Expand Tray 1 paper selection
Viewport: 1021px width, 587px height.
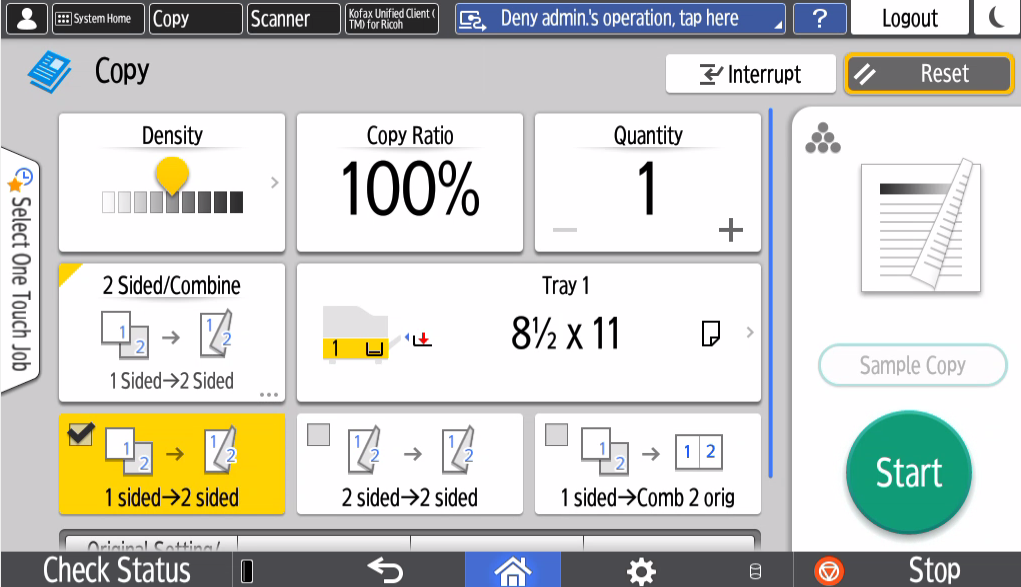coord(750,333)
